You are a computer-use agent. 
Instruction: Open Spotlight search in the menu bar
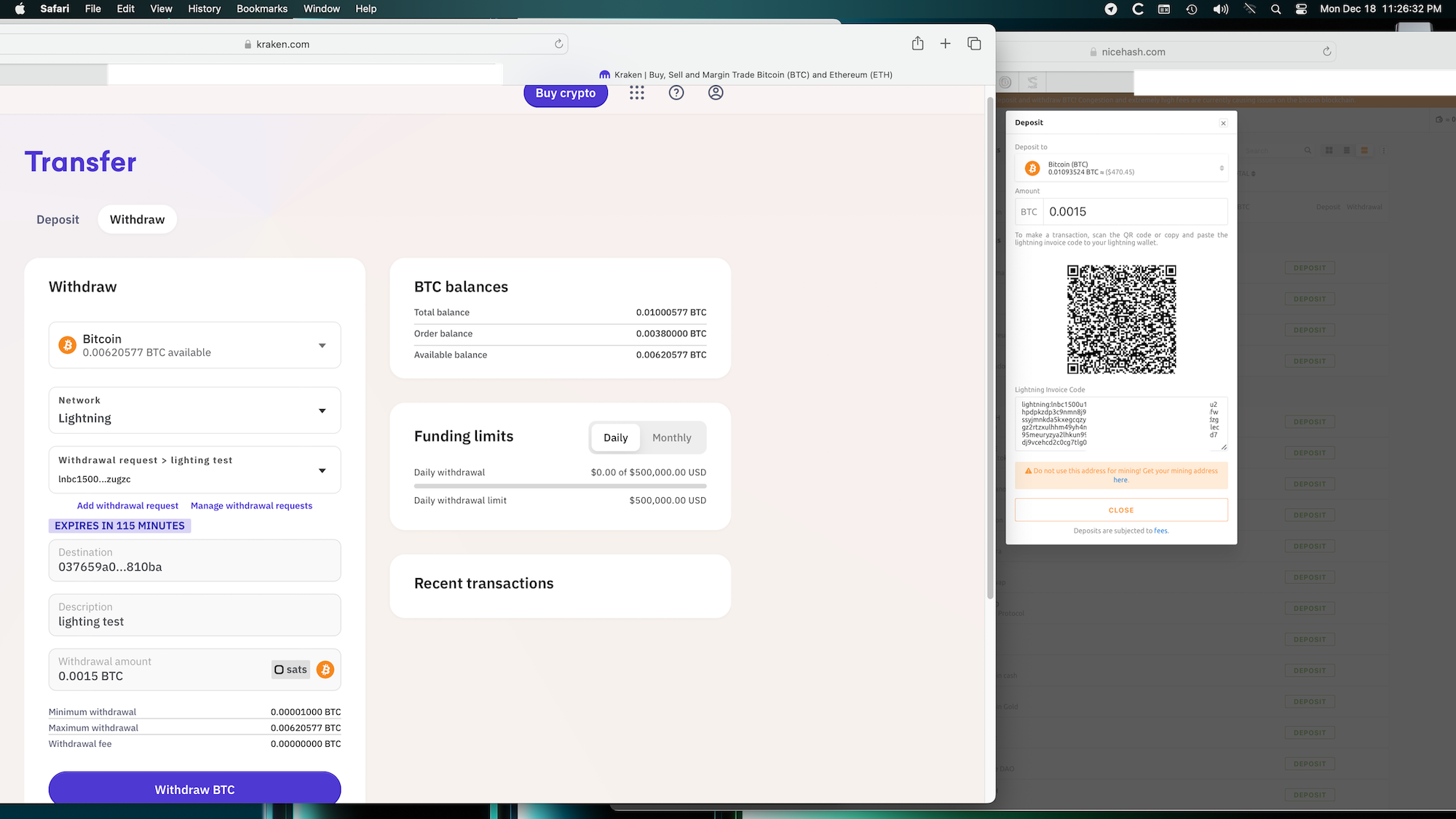(x=1275, y=9)
